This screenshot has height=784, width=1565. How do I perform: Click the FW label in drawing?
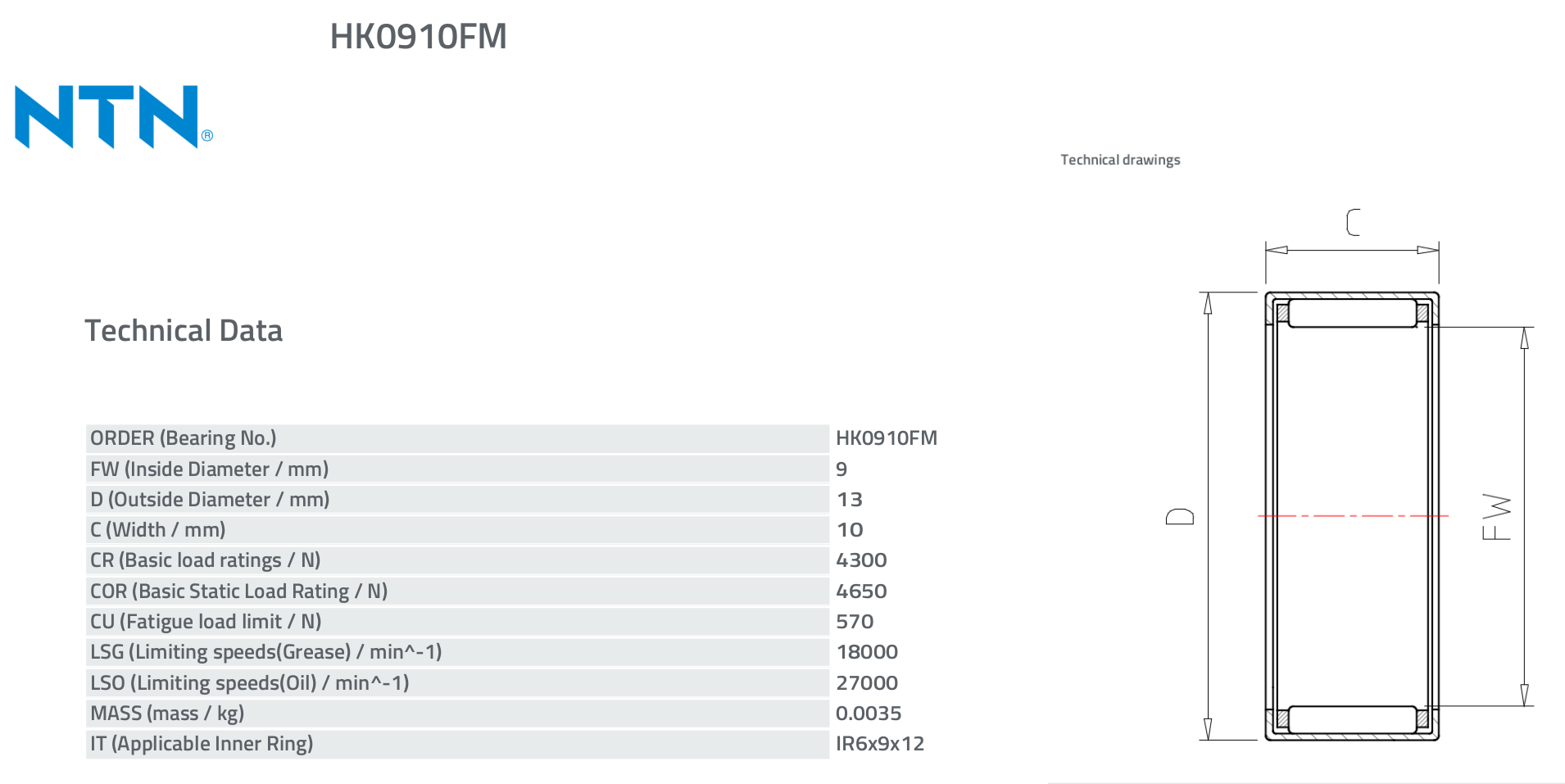point(1496,516)
